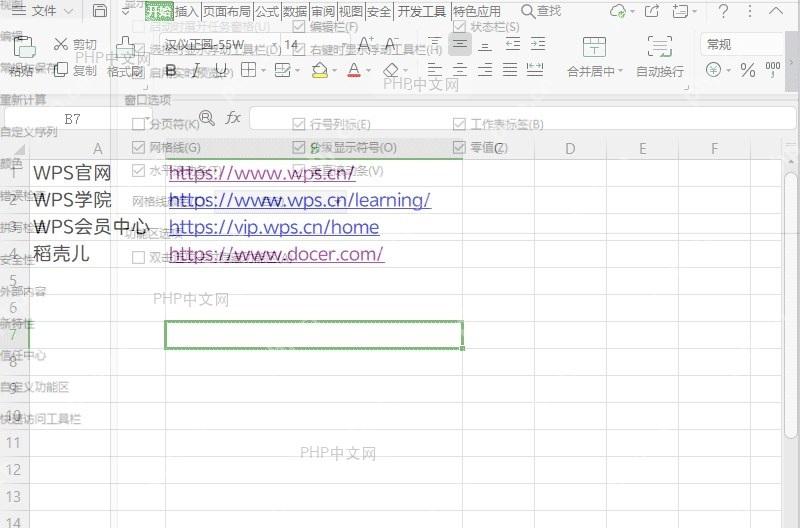The height and width of the screenshot is (528, 800).
Task: Click the 剪切 scissors icon
Action: [x=61, y=44]
